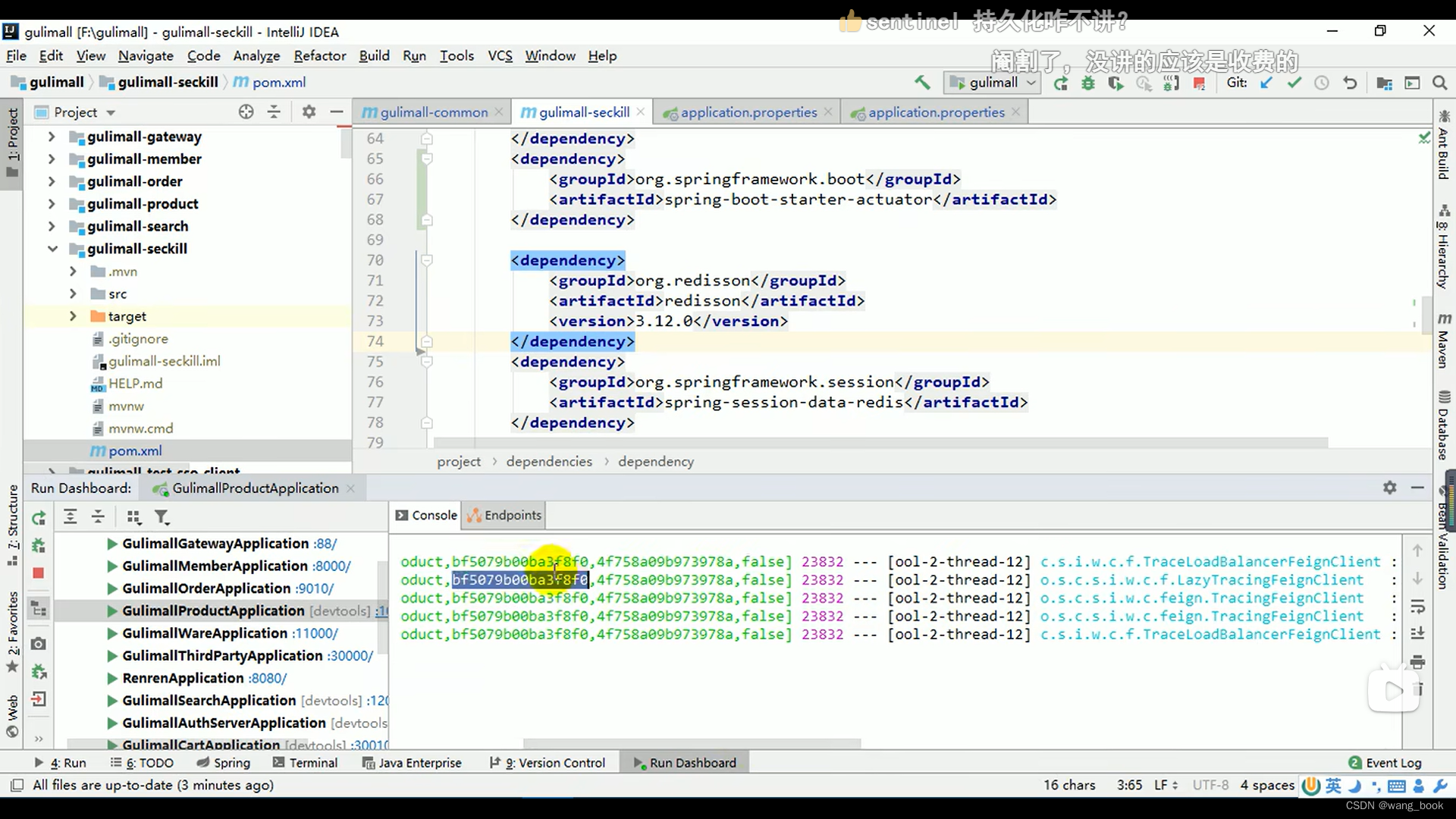This screenshot has height=819, width=1456.
Task: Expand the src folder
Action: pyautogui.click(x=73, y=293)
